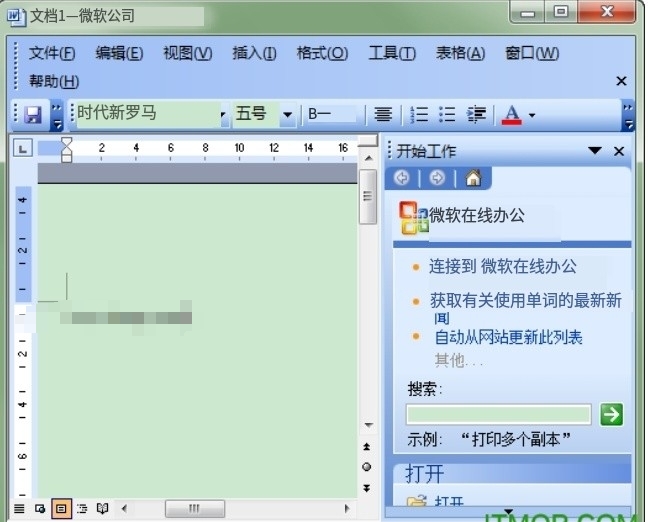Open the 插入(I) menu
The image size is (649, 522).
pos(254,53)
